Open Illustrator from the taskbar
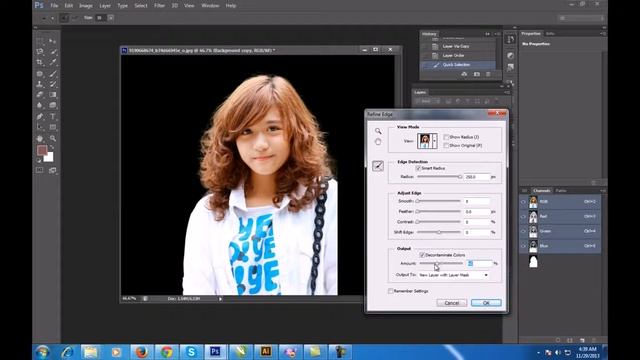 265,351
